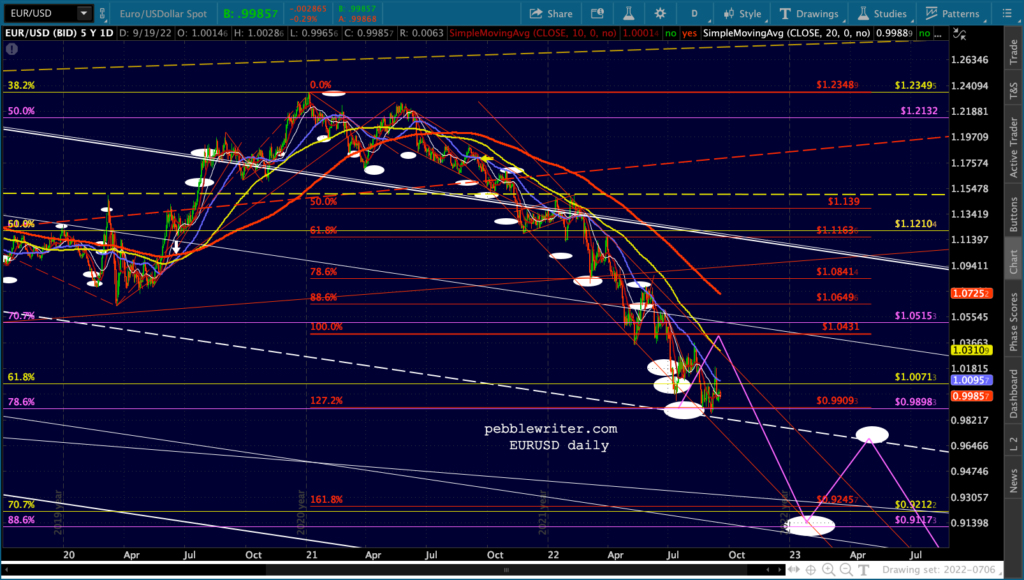Screen dimensions: 1024x580
Task: Open the Share menu
Action: 551,13
